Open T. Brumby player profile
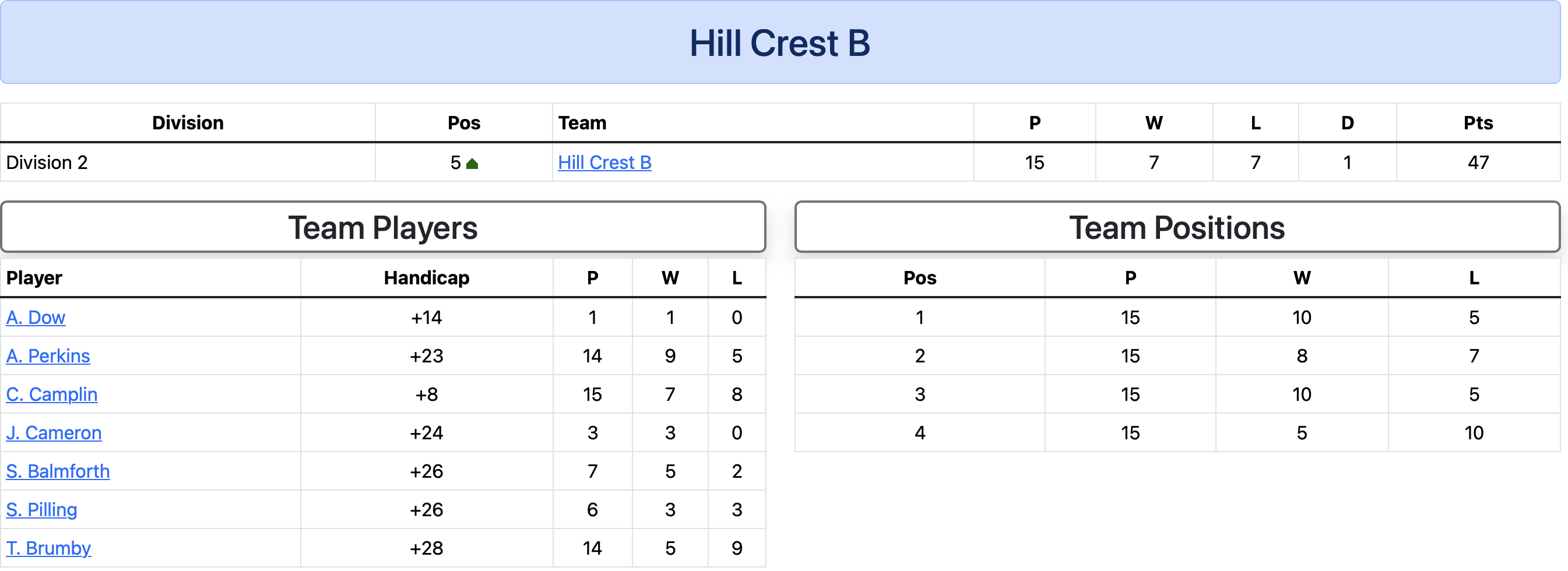Viewport: 1568px width, 571px height. pos(49,547)
